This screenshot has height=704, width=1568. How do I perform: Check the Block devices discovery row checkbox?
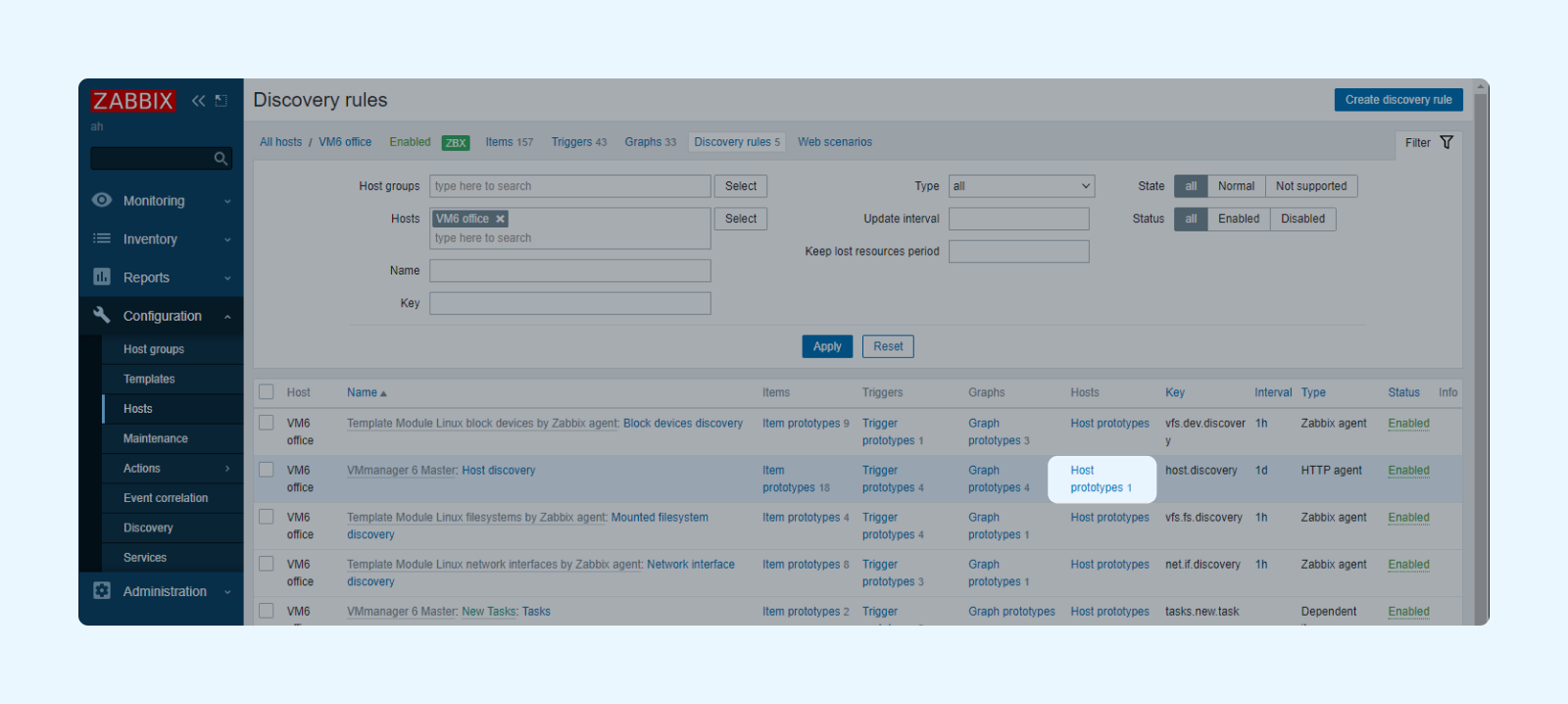point(267,423)
